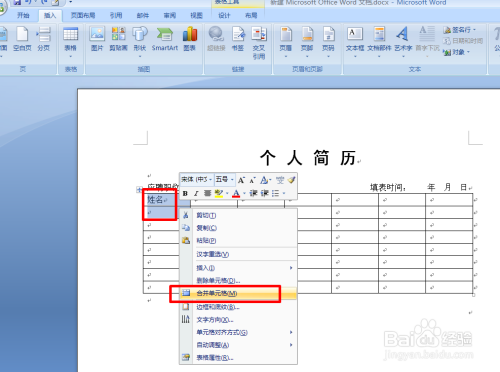500x372 pixels.
Task: Click Center align in the mini toolbar
Action: tap(207, 193)
